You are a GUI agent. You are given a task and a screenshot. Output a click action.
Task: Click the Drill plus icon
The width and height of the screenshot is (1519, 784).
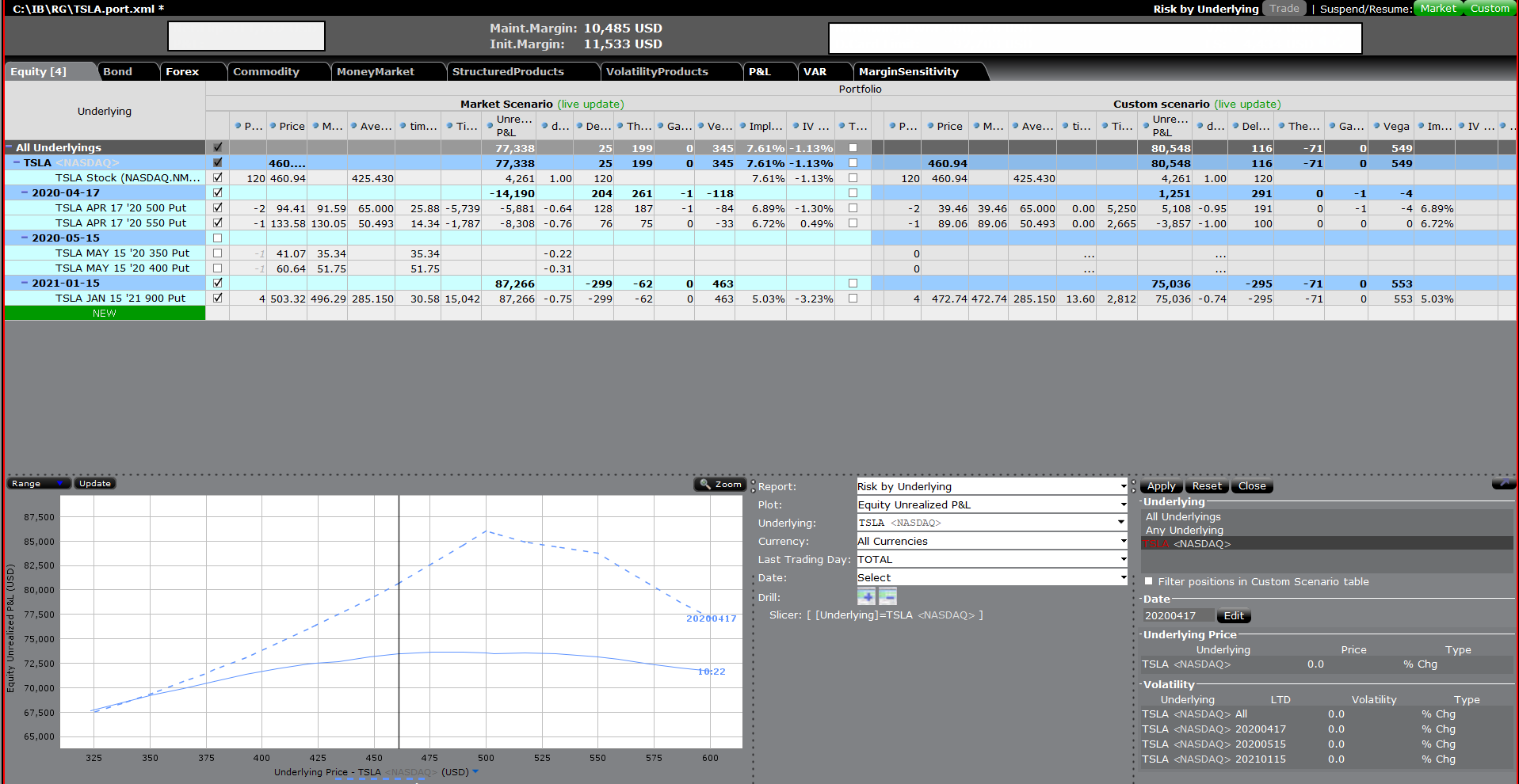click(867, 597)
